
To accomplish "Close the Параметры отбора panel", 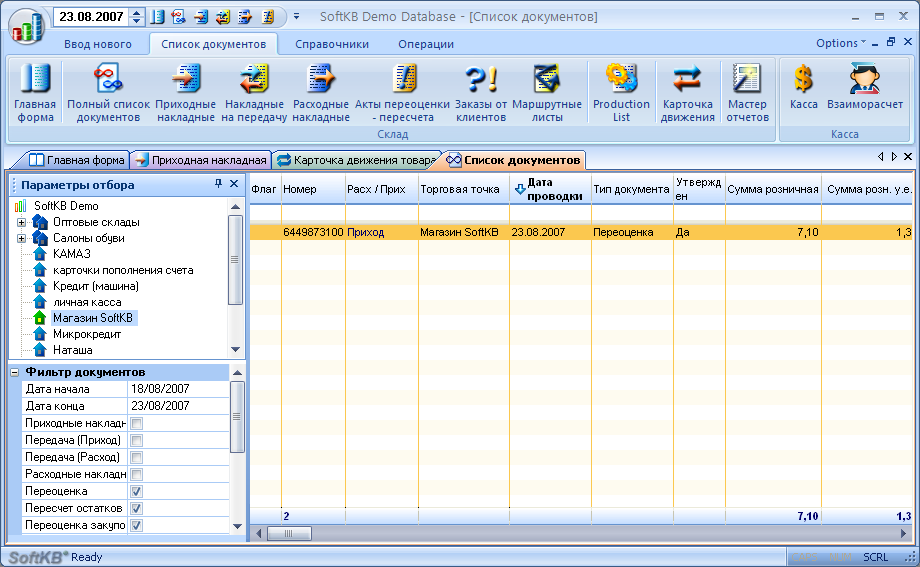I will tap(234, 184).
